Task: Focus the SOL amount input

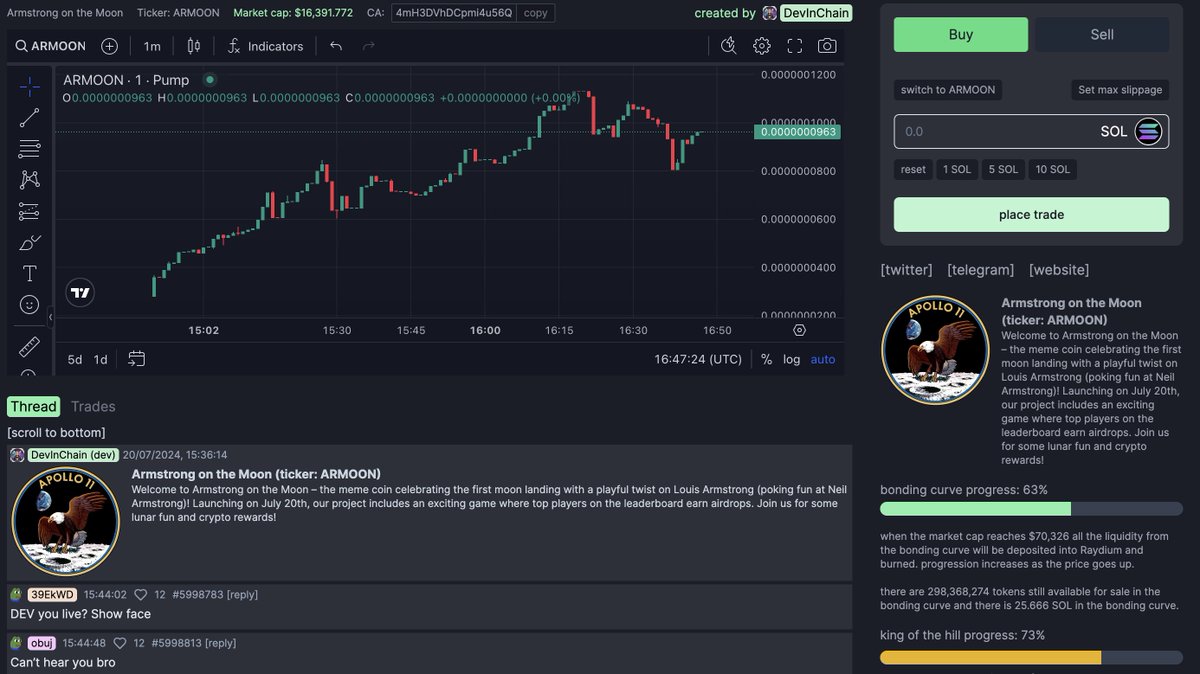Action: click(1031, 131)
